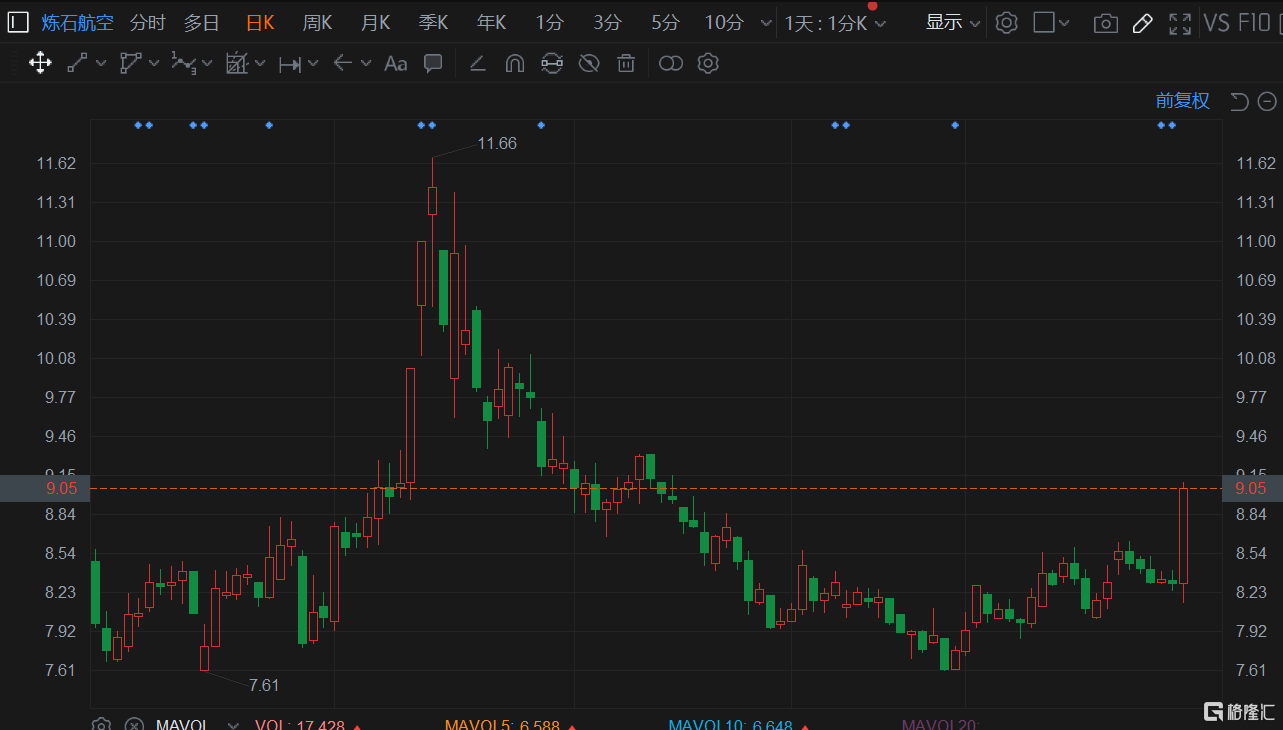Expand the line drawing tool dropdown arrow
The height and width of the screenshot is (730, 1283).
click(101, 64)
